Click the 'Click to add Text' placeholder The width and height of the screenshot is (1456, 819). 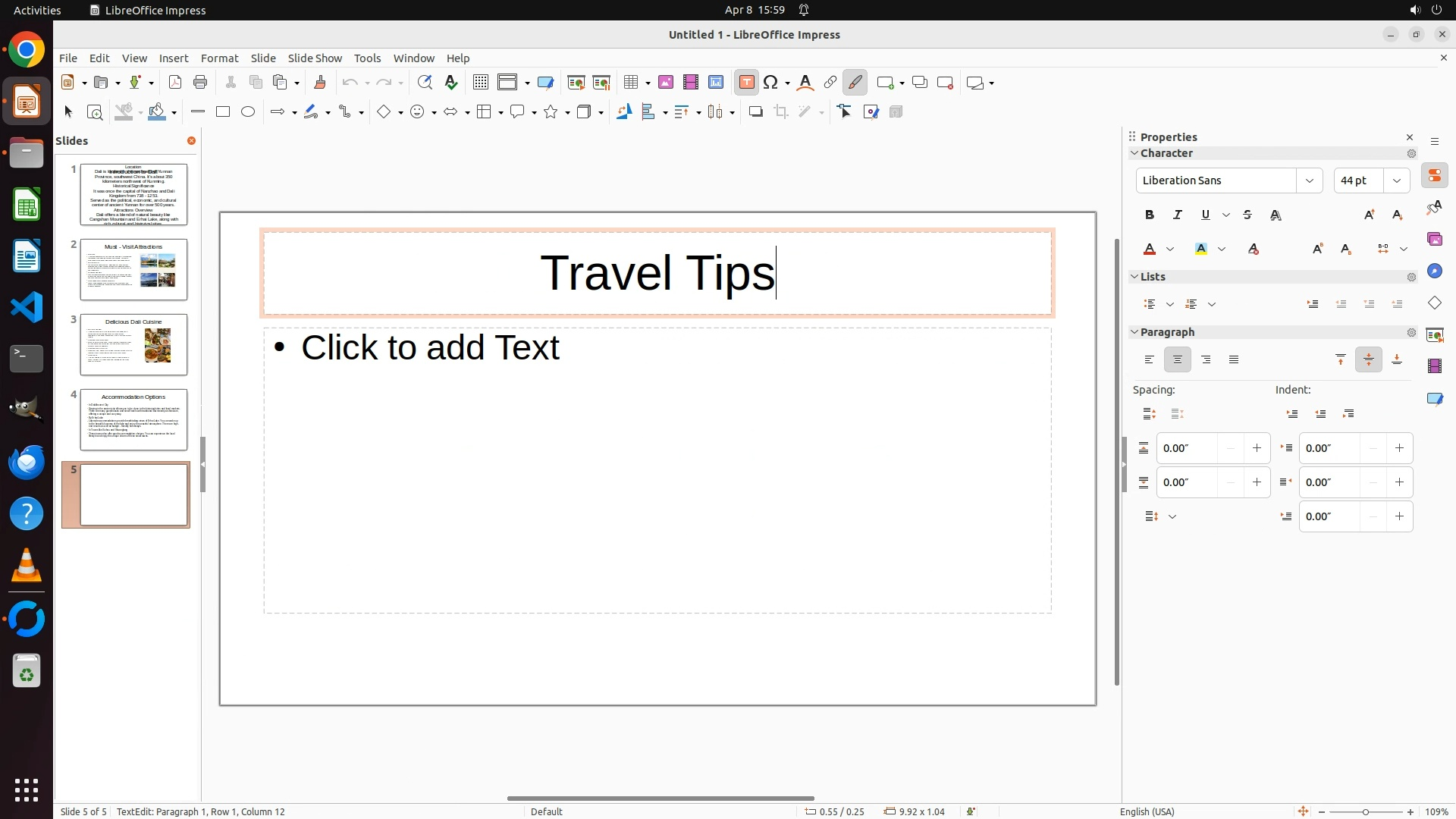coord(657,470)
